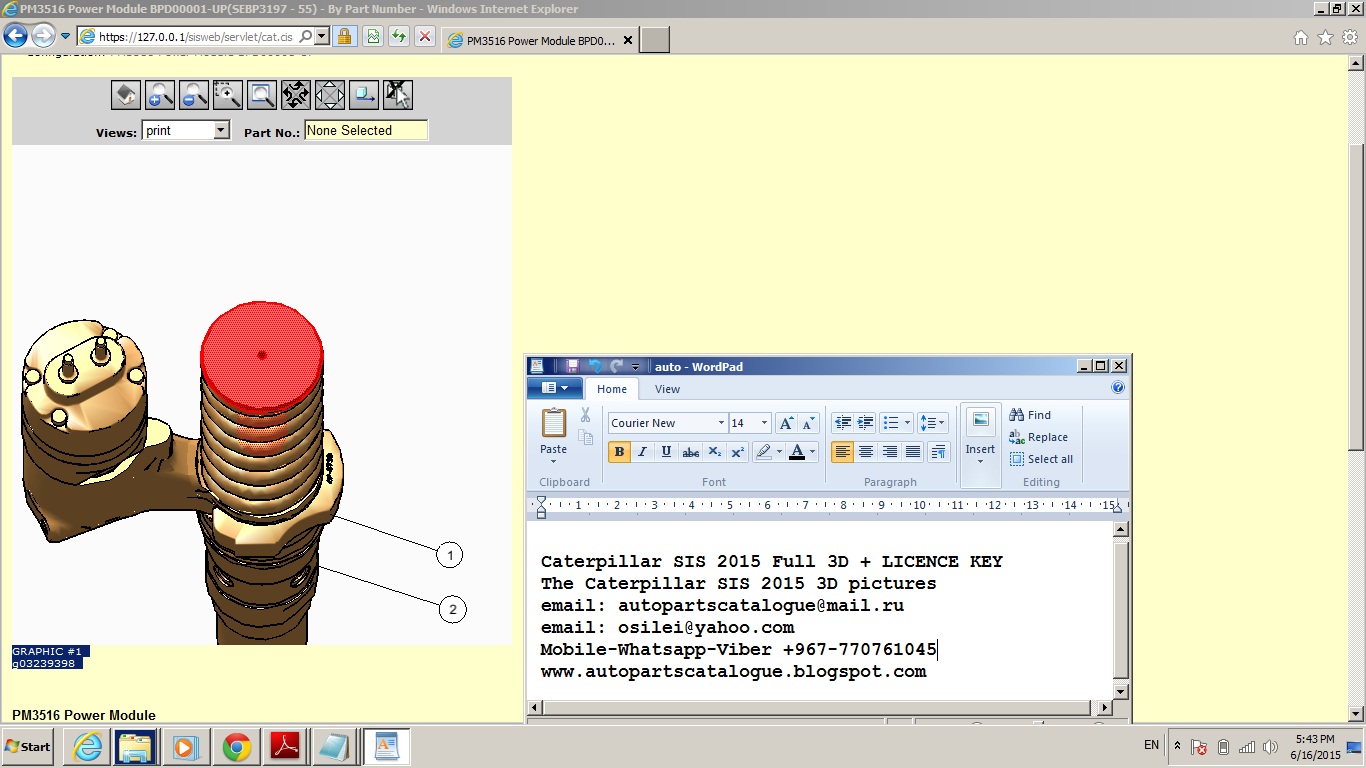The height and width of the screenshot is (768, 1366).
Task: Open the text color dropdown arrow
Action: [x=812, y=452]
